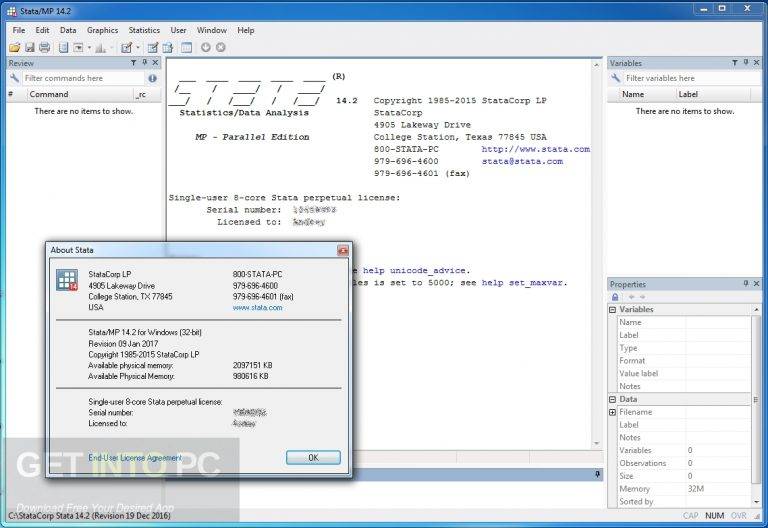768x528 pixels.
Task: Open the Help menu
Action: [246, 30]
